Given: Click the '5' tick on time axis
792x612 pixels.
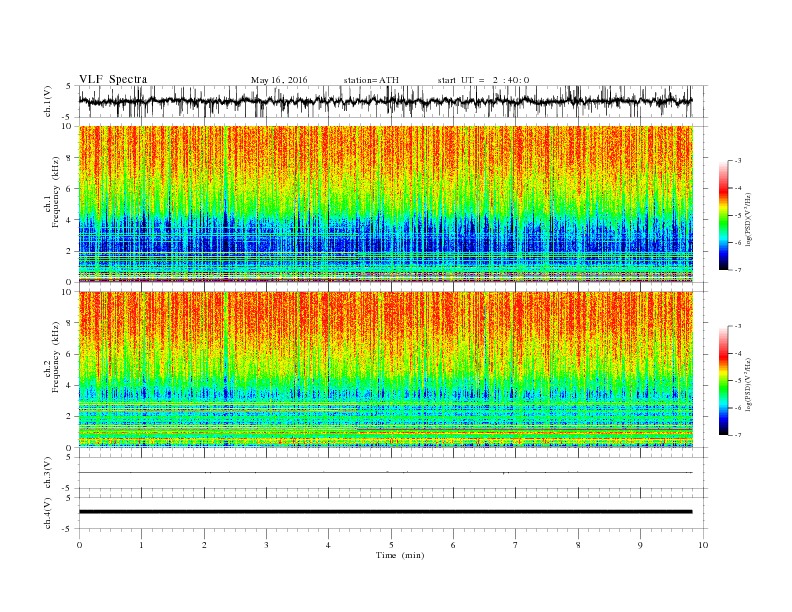Looking at the screenshot, I should [x=391, y=545].
